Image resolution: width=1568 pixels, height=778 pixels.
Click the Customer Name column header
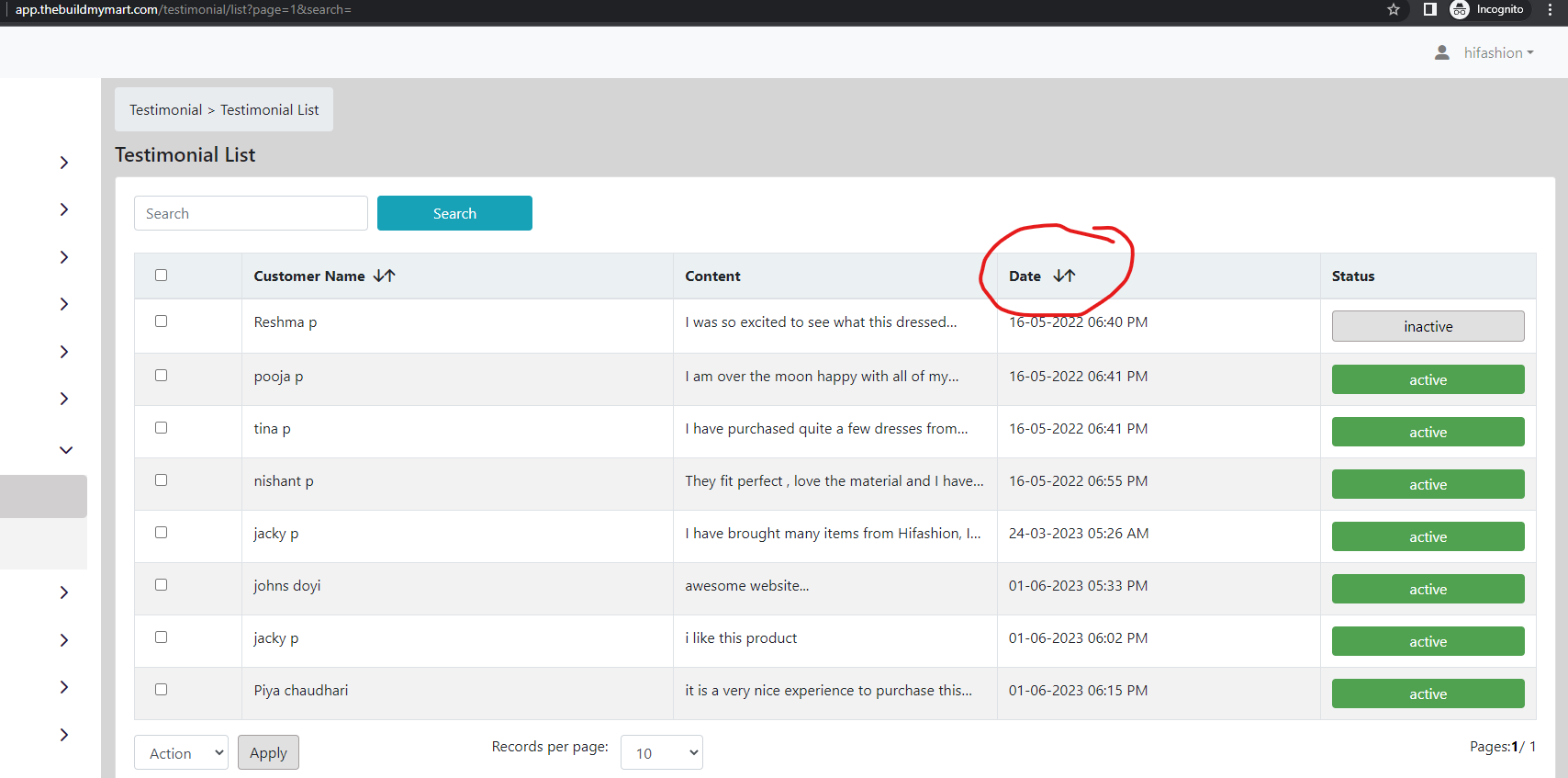[309, 276]
